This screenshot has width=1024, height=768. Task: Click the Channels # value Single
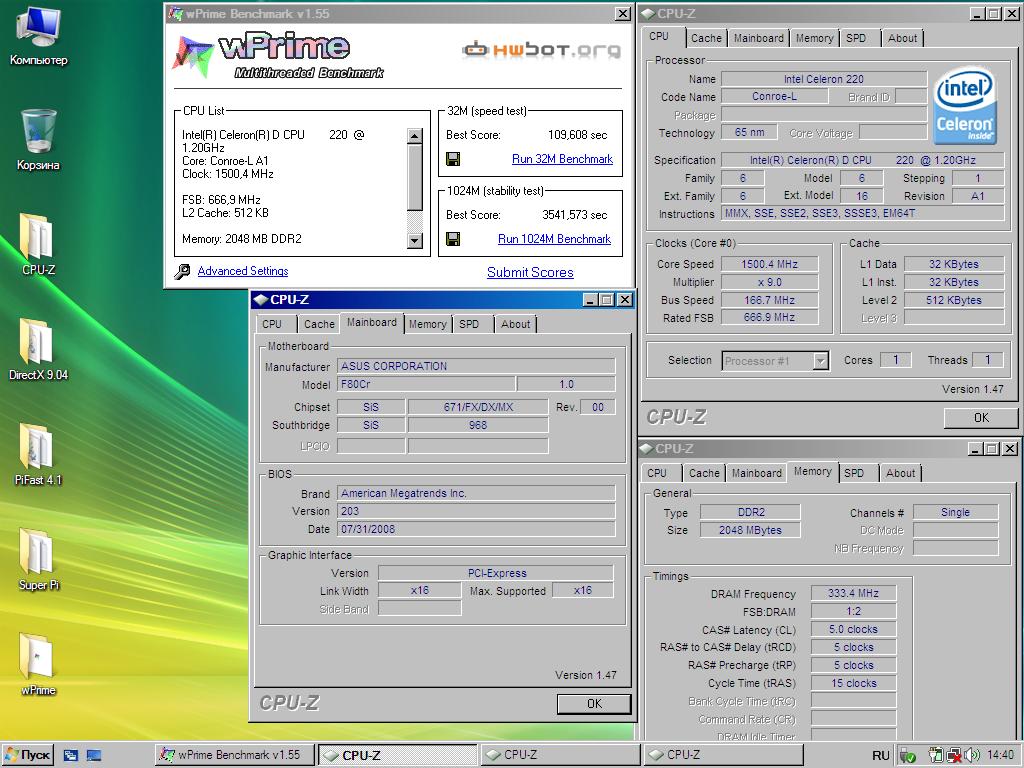955,513
